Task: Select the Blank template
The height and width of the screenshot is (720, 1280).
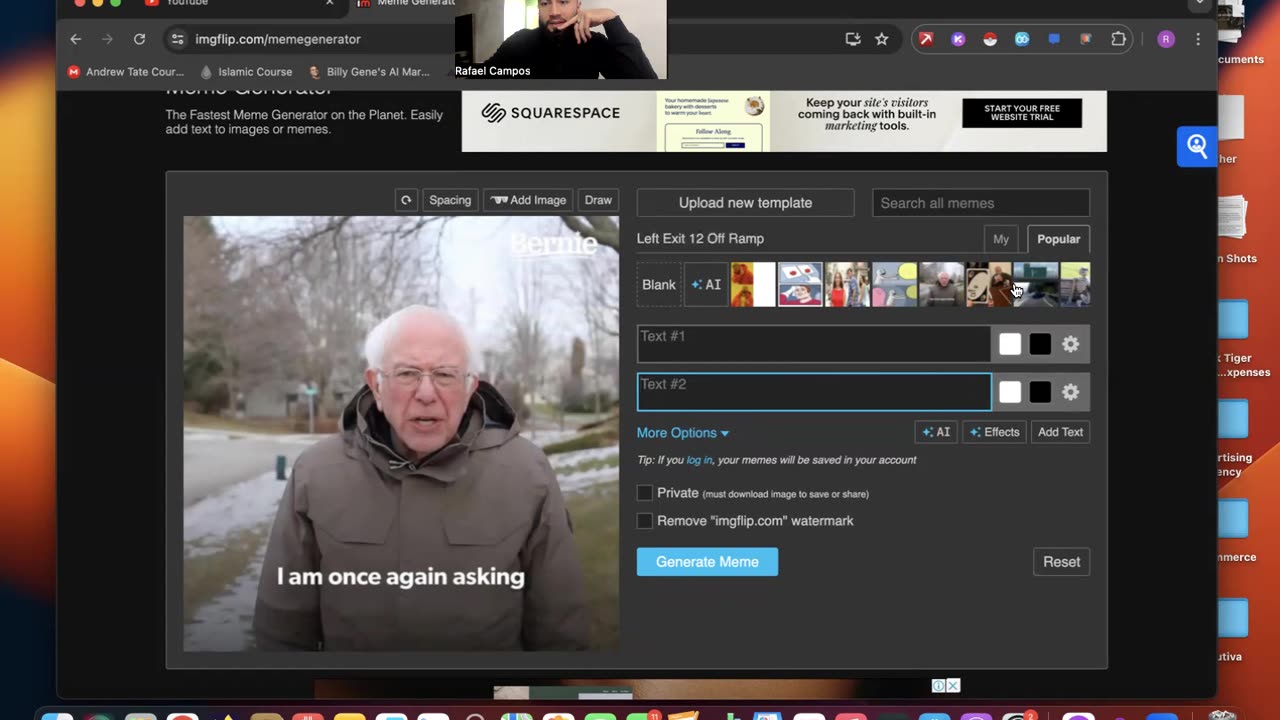Action: (659, 285)
